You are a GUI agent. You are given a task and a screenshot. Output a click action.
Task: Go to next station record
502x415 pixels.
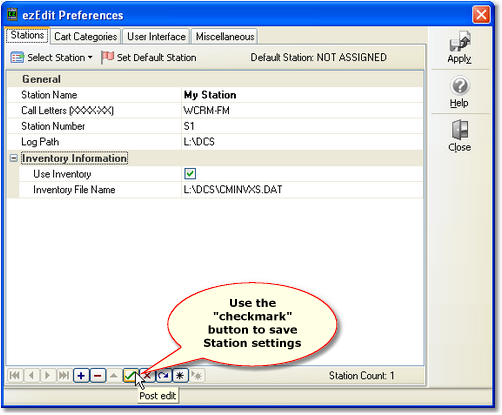(x=48, y=376)
